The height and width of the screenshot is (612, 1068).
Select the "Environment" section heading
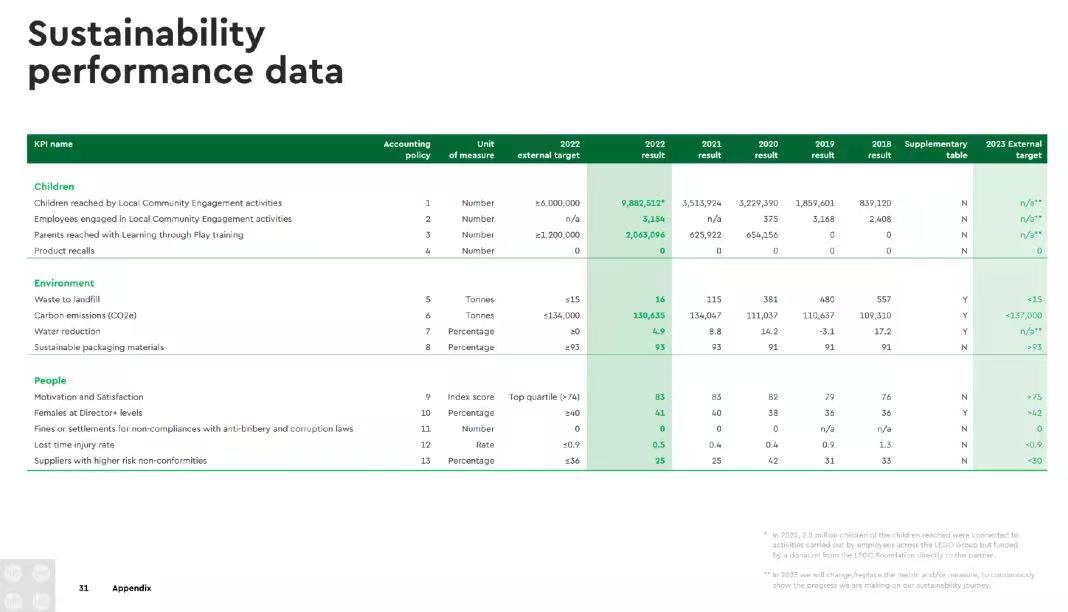64,283
